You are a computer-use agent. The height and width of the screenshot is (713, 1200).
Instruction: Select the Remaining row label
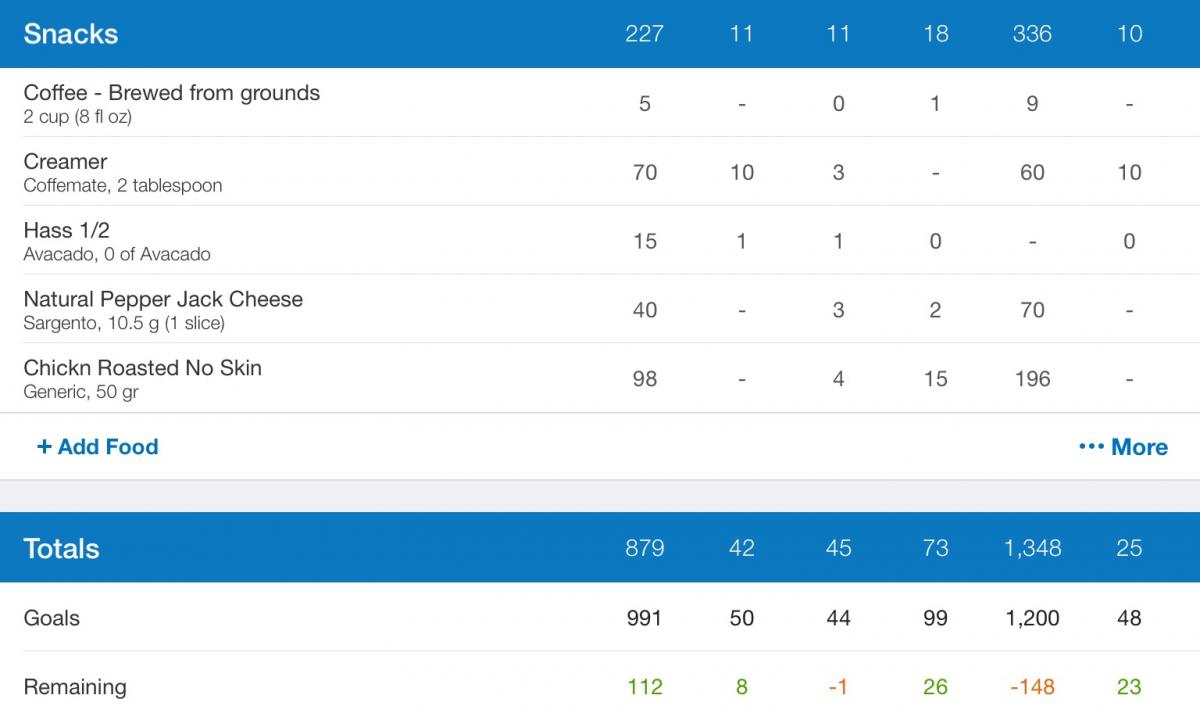tap(75, 687)
